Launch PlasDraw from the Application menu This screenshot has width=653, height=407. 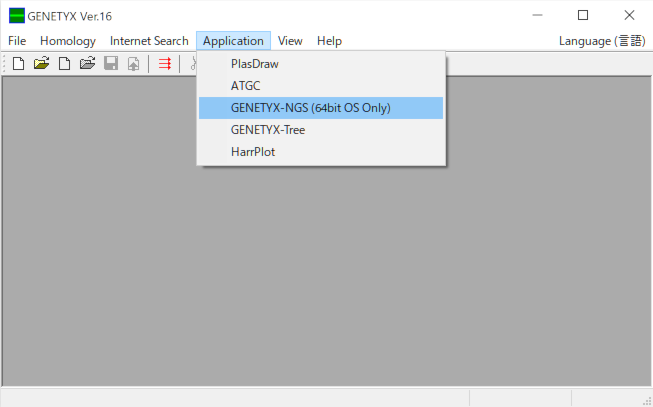[255, 64]
